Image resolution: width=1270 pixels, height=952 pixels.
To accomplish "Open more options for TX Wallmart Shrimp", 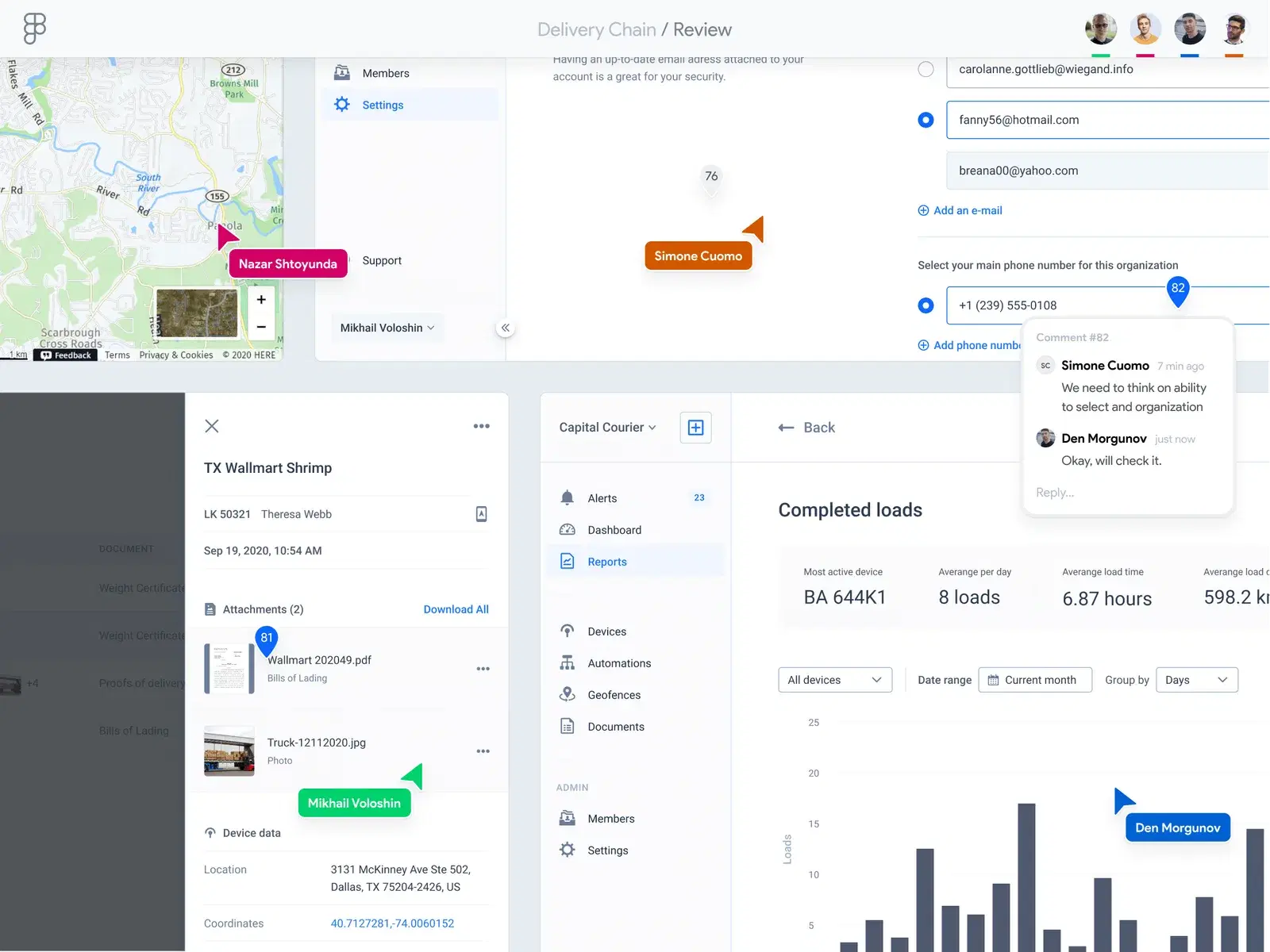I will [x=482, y=426].
